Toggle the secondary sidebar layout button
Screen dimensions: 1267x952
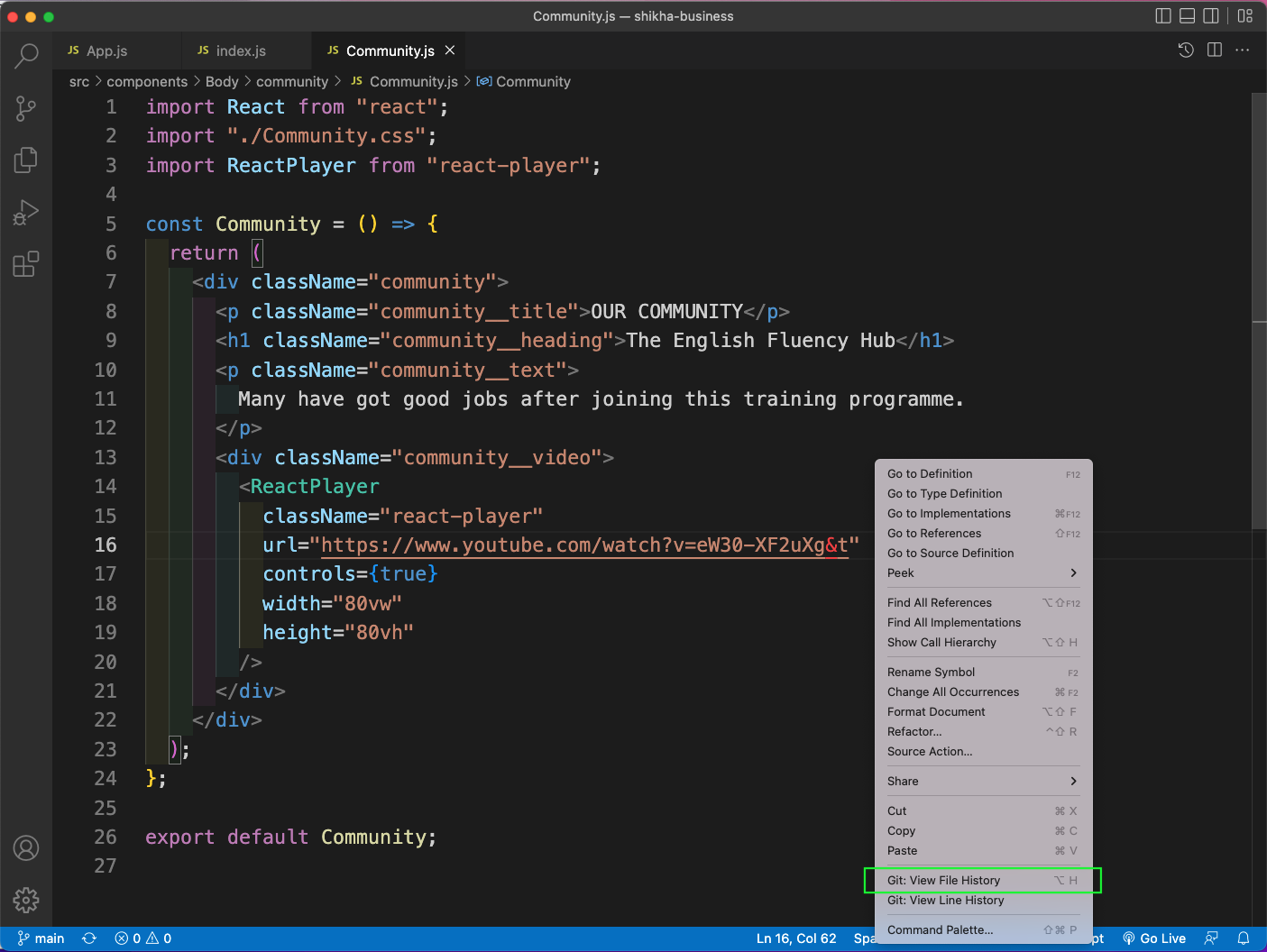click(1211, 16)
